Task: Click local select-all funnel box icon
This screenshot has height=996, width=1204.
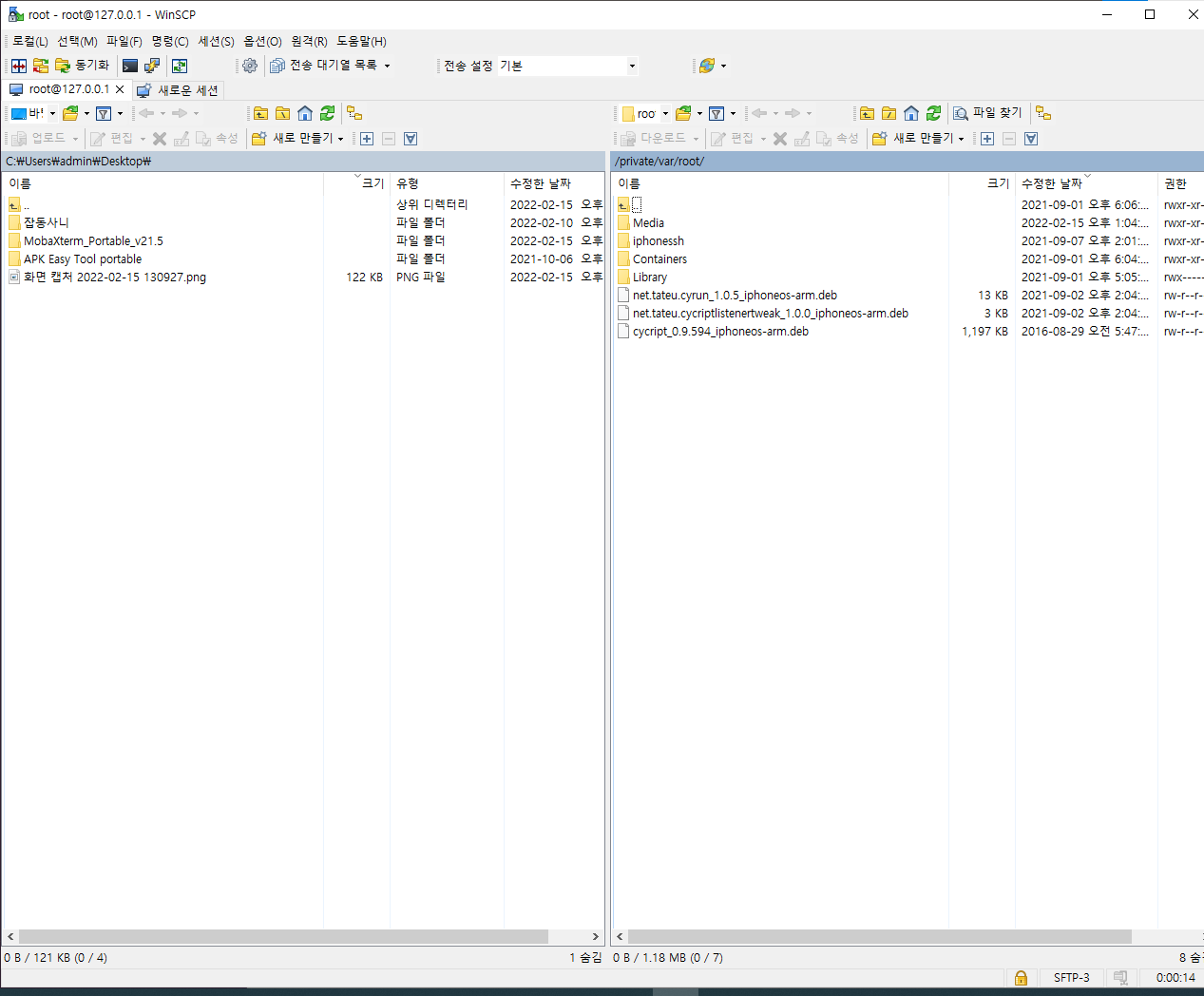Action: (x=411, y=139)
